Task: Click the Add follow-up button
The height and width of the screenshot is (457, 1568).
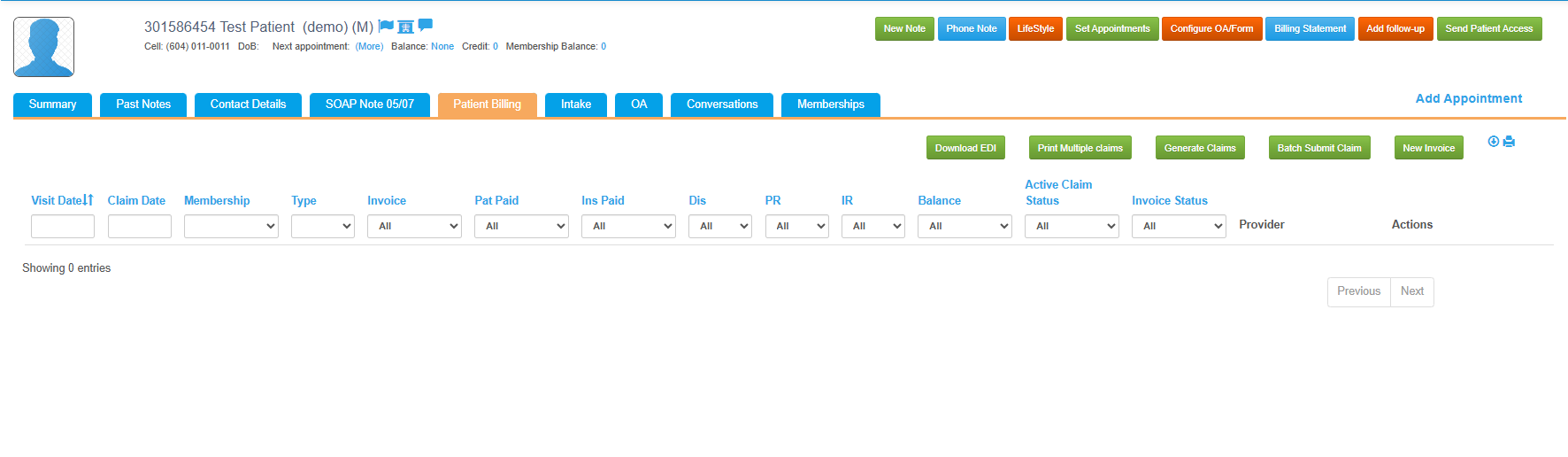Action: [1395, 29]
